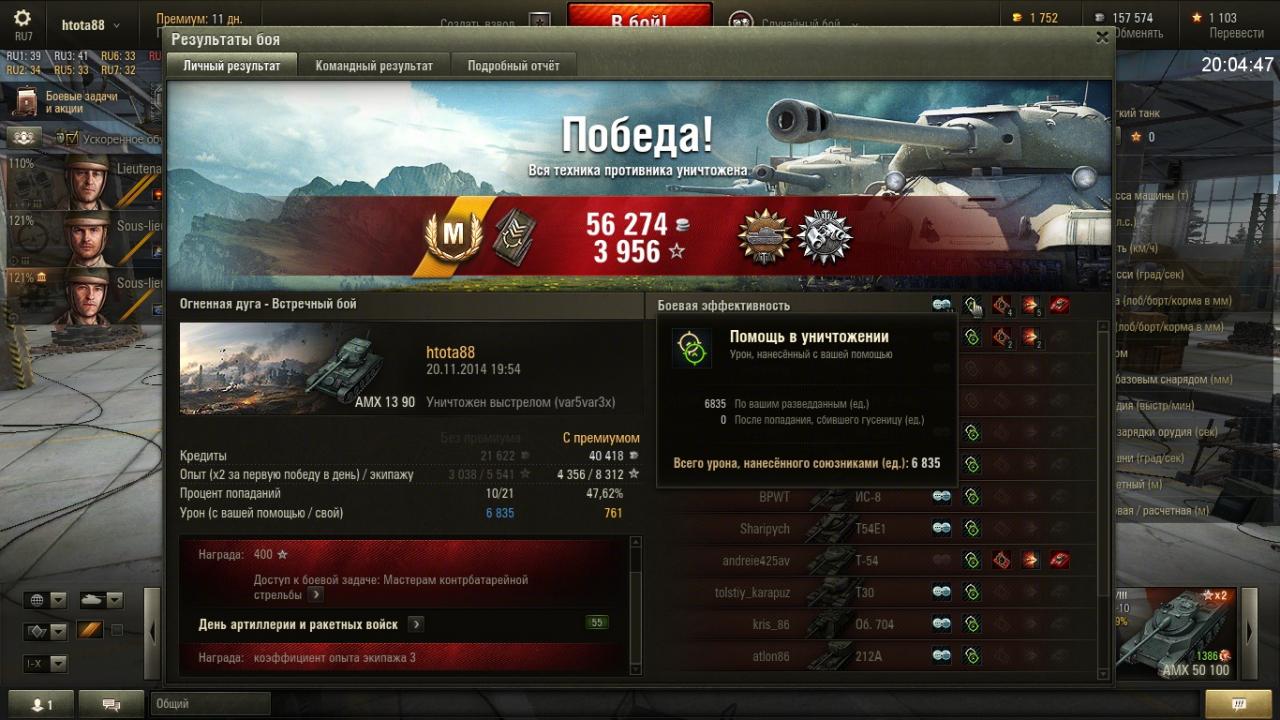Open the tier I-X filter dropdown

tap(45, 663)
